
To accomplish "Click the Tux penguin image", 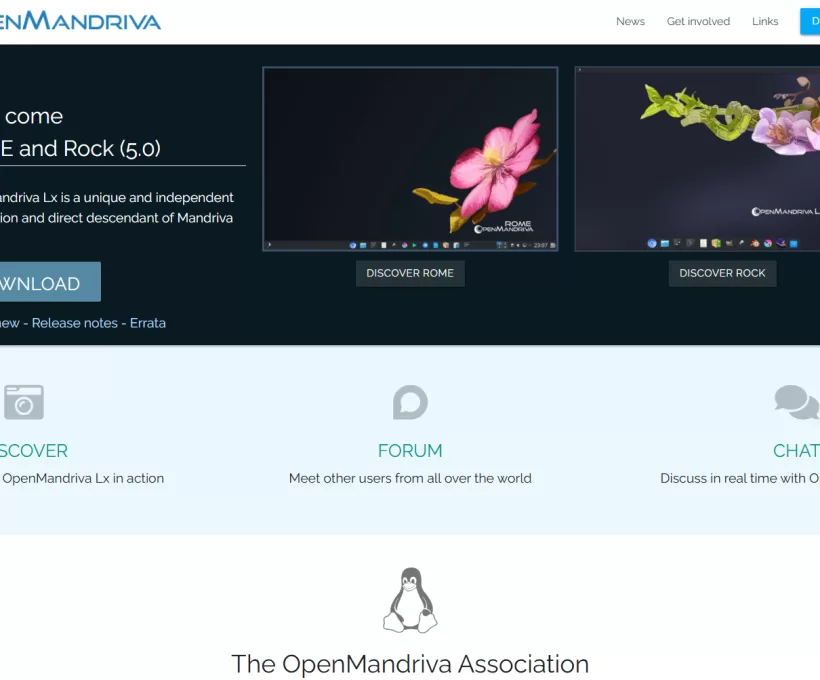I will 410,600.
